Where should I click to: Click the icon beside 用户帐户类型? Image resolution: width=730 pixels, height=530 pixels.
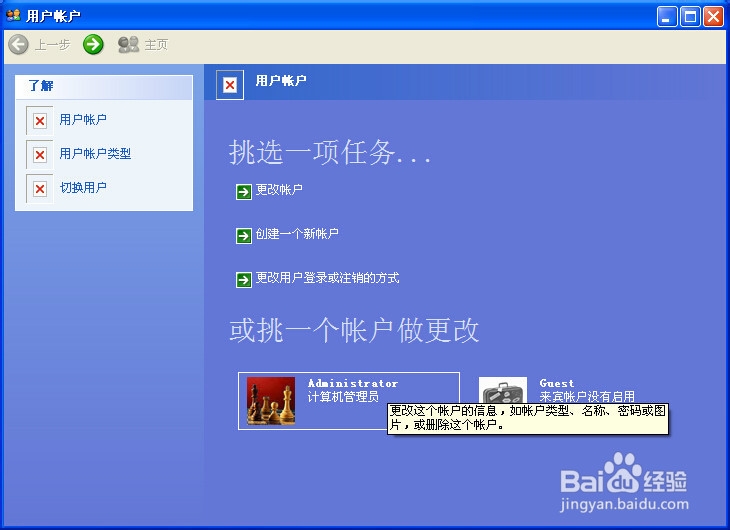click(x=40, y=155)
